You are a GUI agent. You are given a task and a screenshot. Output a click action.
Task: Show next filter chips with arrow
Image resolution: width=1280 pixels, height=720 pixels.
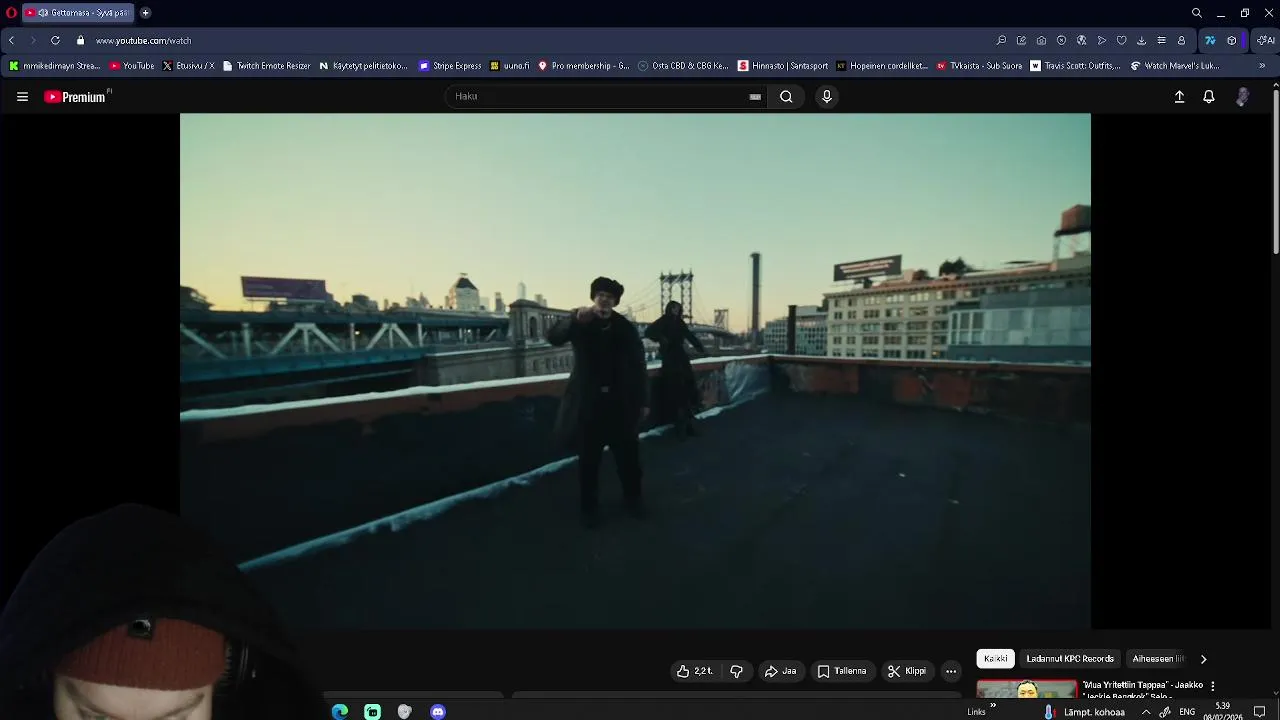pos(1203,659)
